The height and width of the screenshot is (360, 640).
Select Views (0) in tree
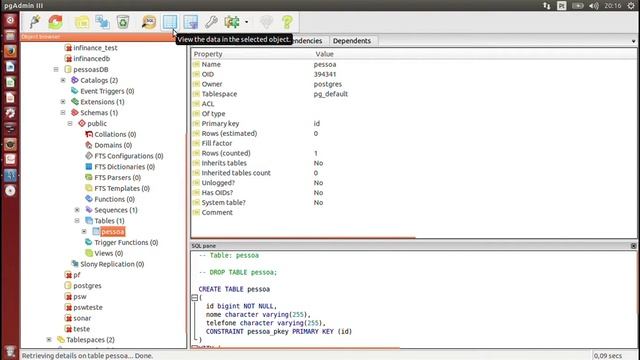109,253
